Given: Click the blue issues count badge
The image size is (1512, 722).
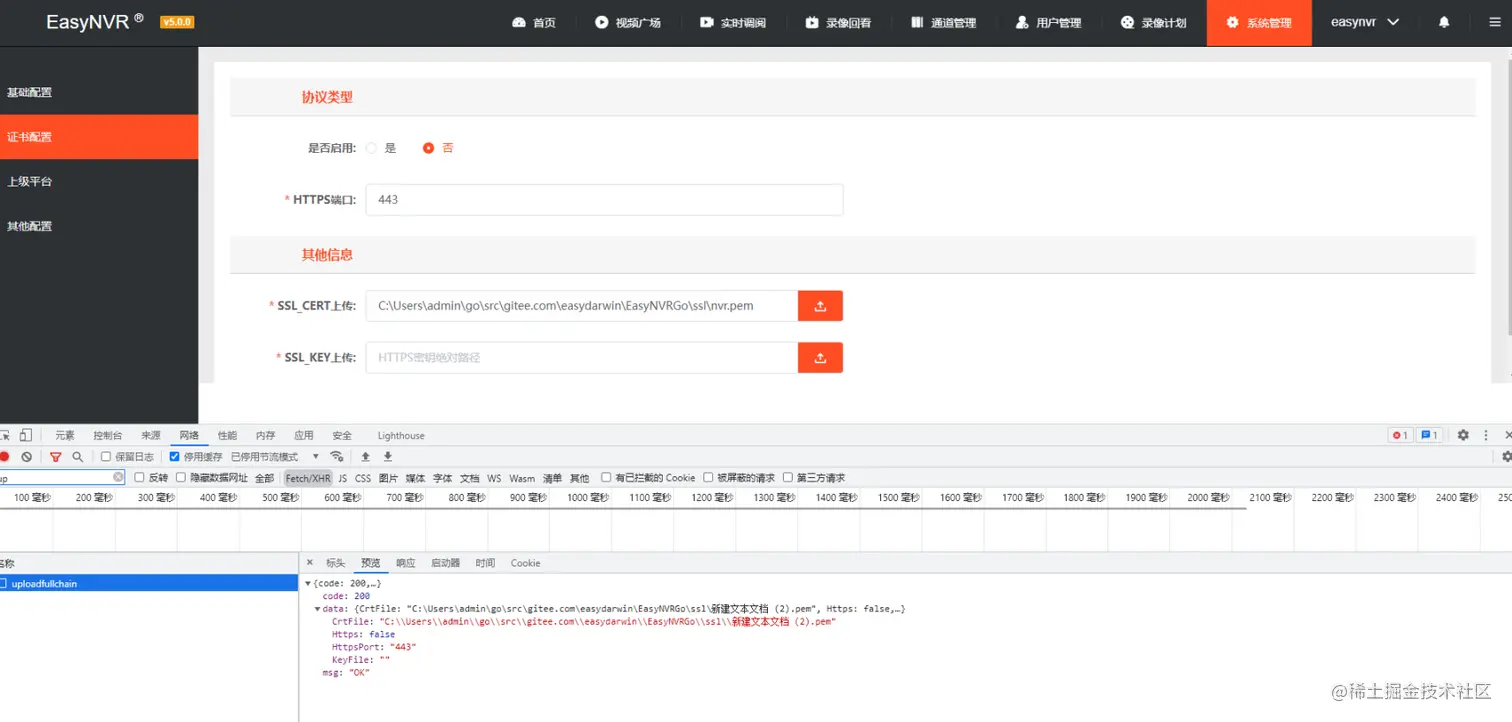Looking at the screenshot, I should coord(1430,435).
